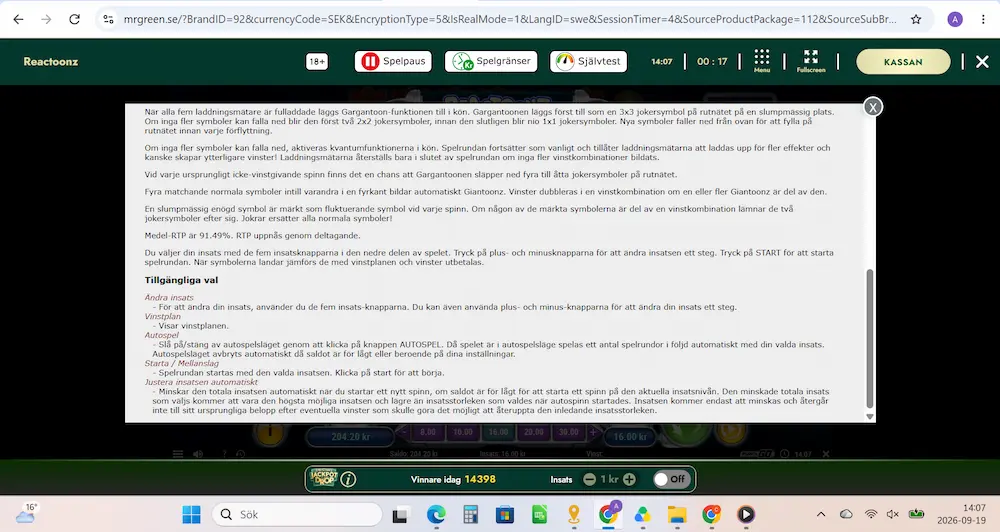Click the scrollbar down arrow in rules popup

(869, 417)
